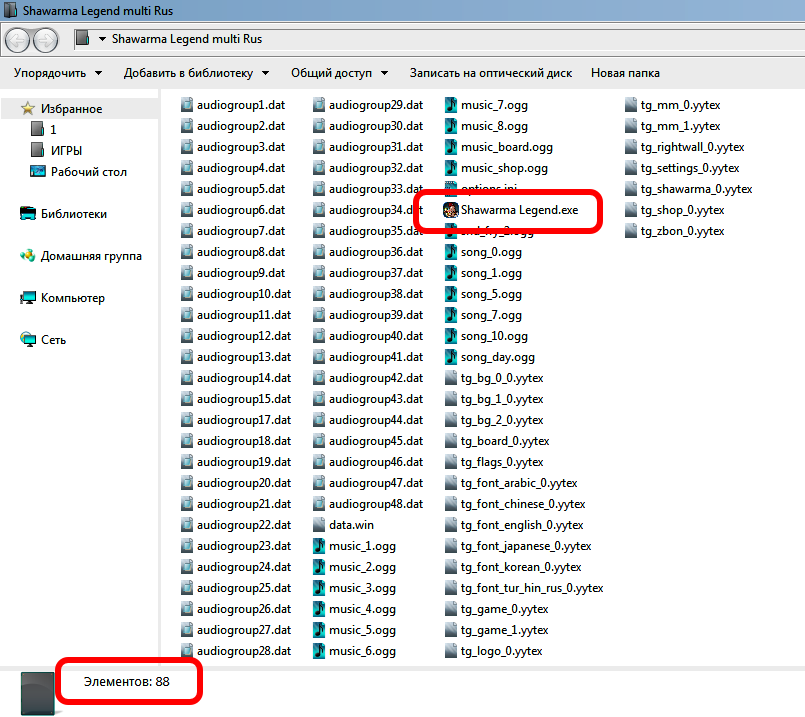Select the song_day.ogg file
805x717 pixels.
tap(497, 357)
